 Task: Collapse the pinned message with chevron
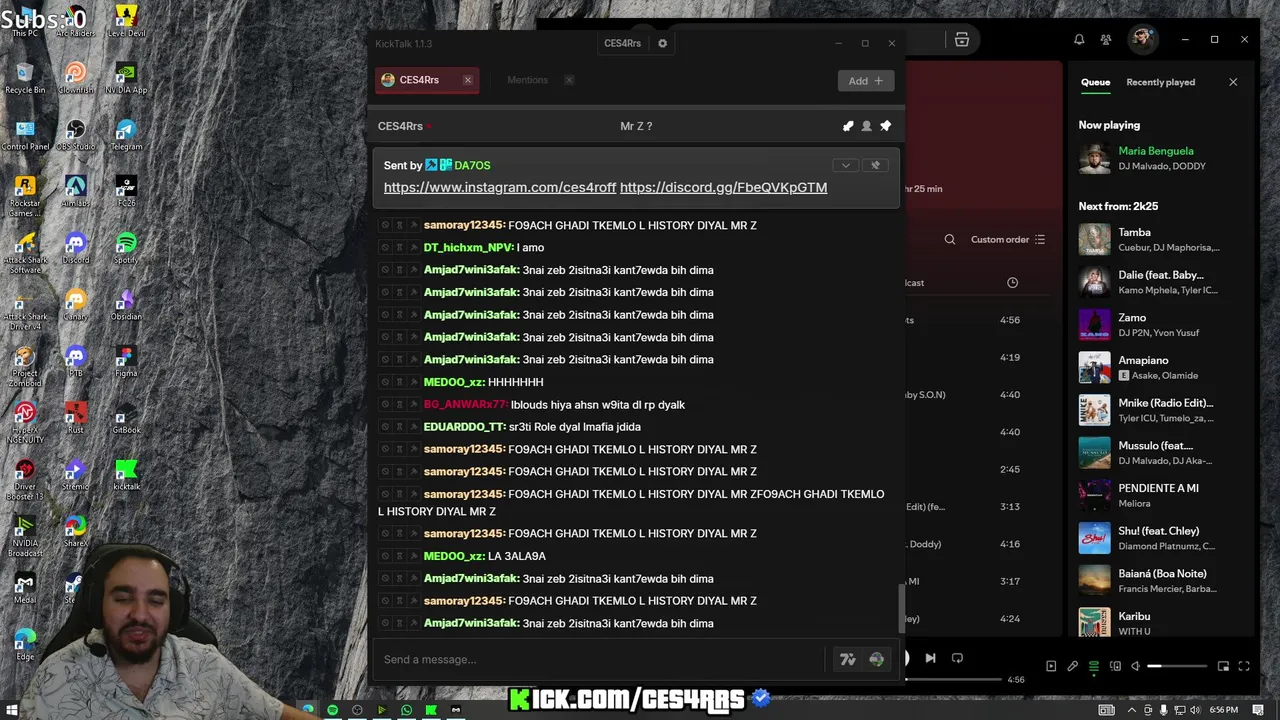pyautogui.click(x=846, y=165)
